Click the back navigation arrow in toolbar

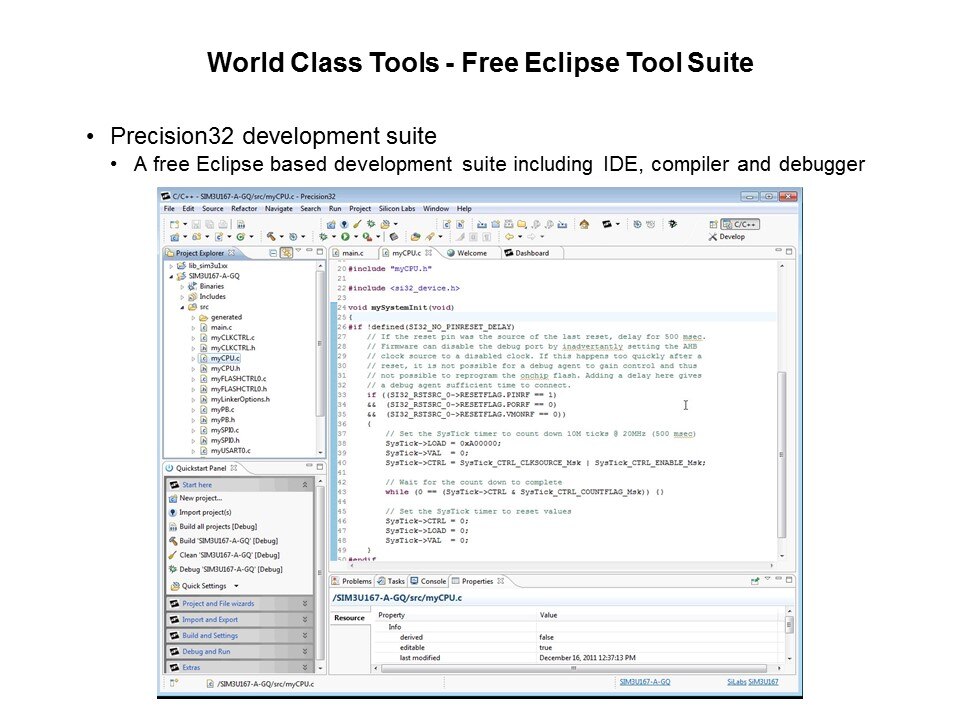click(x=508, y=237)
